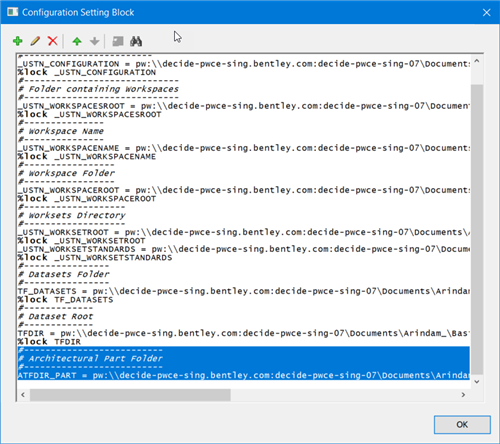This screenshot has width=500, height=444.
Task: Move entry up with green arrow
Action: [x=77, y=41]
